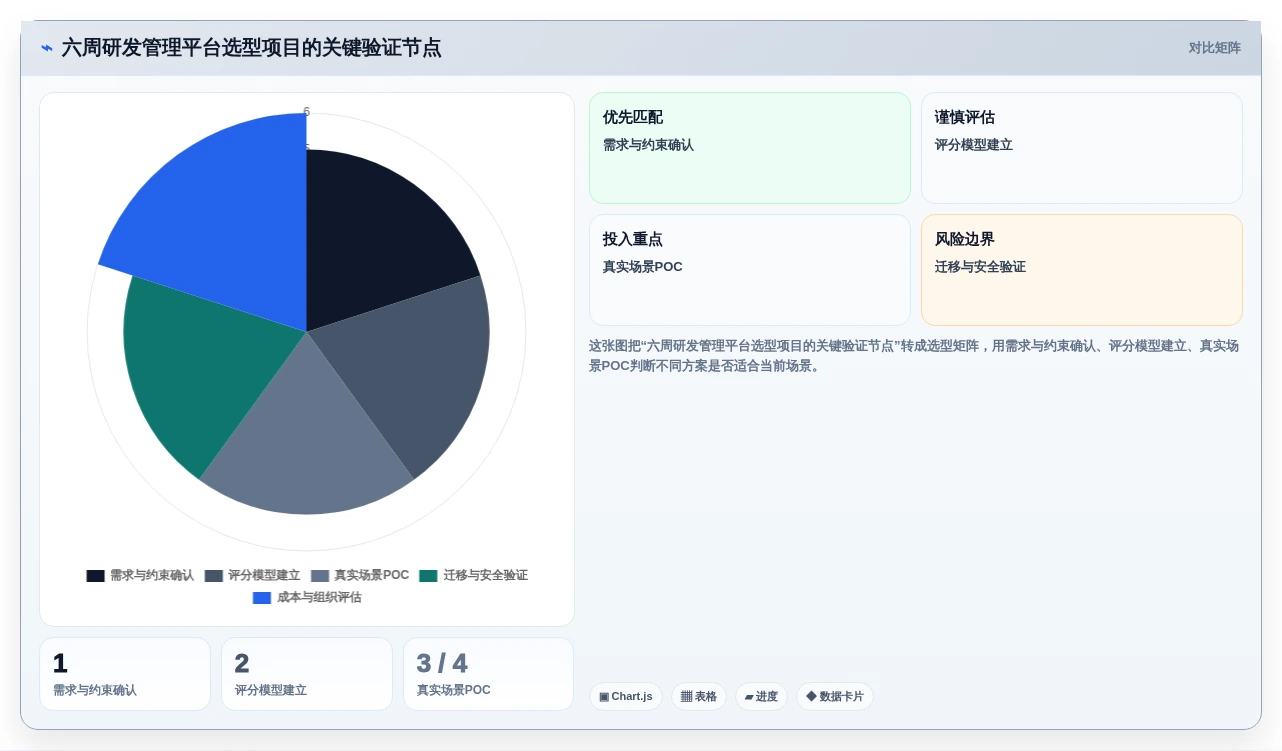
Task: Click the legend text 成本与组织评估
Action: point(319,598)
